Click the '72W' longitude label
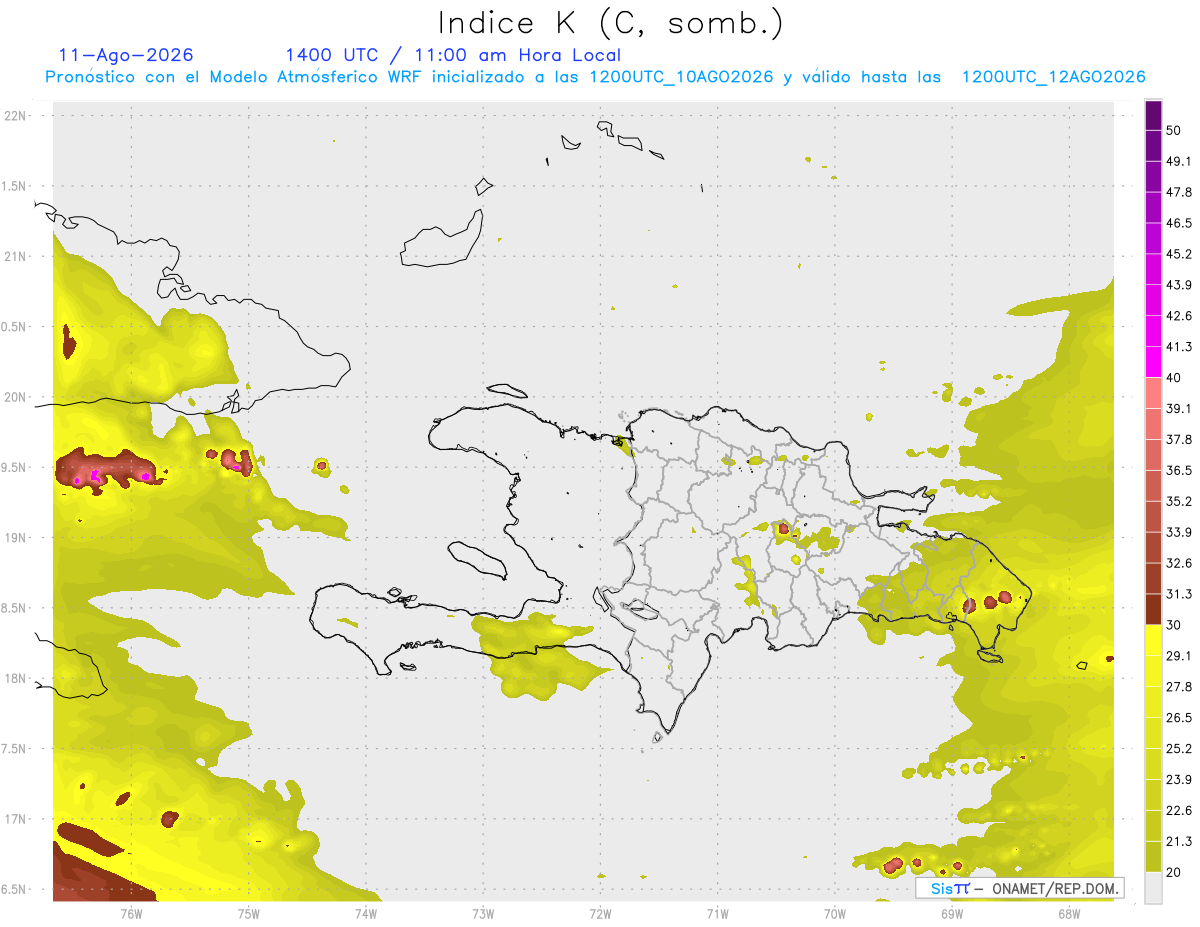1200x927 pixels. click(600, 914)
